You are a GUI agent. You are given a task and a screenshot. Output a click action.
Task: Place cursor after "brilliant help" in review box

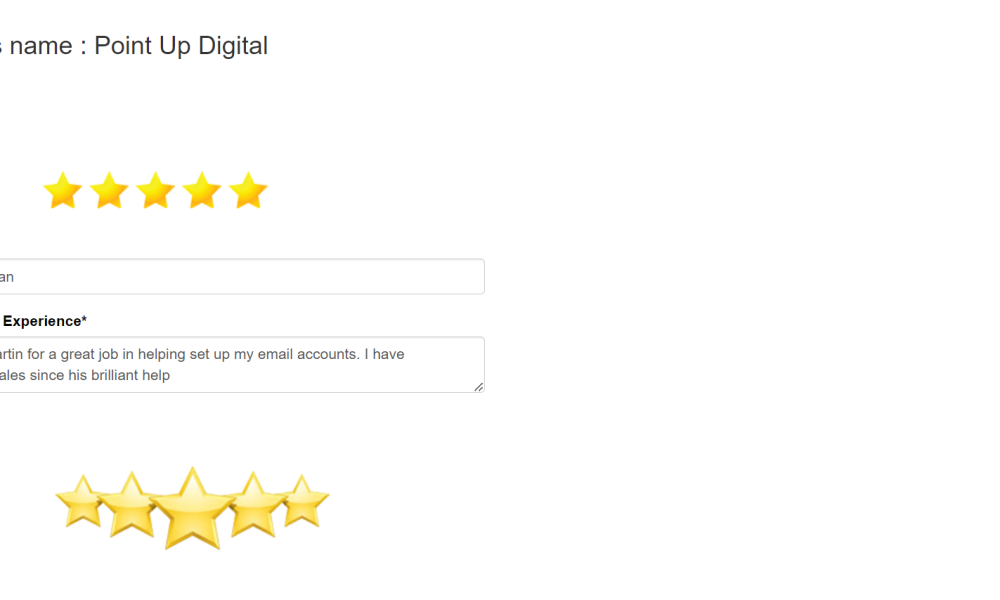[170, 376]
